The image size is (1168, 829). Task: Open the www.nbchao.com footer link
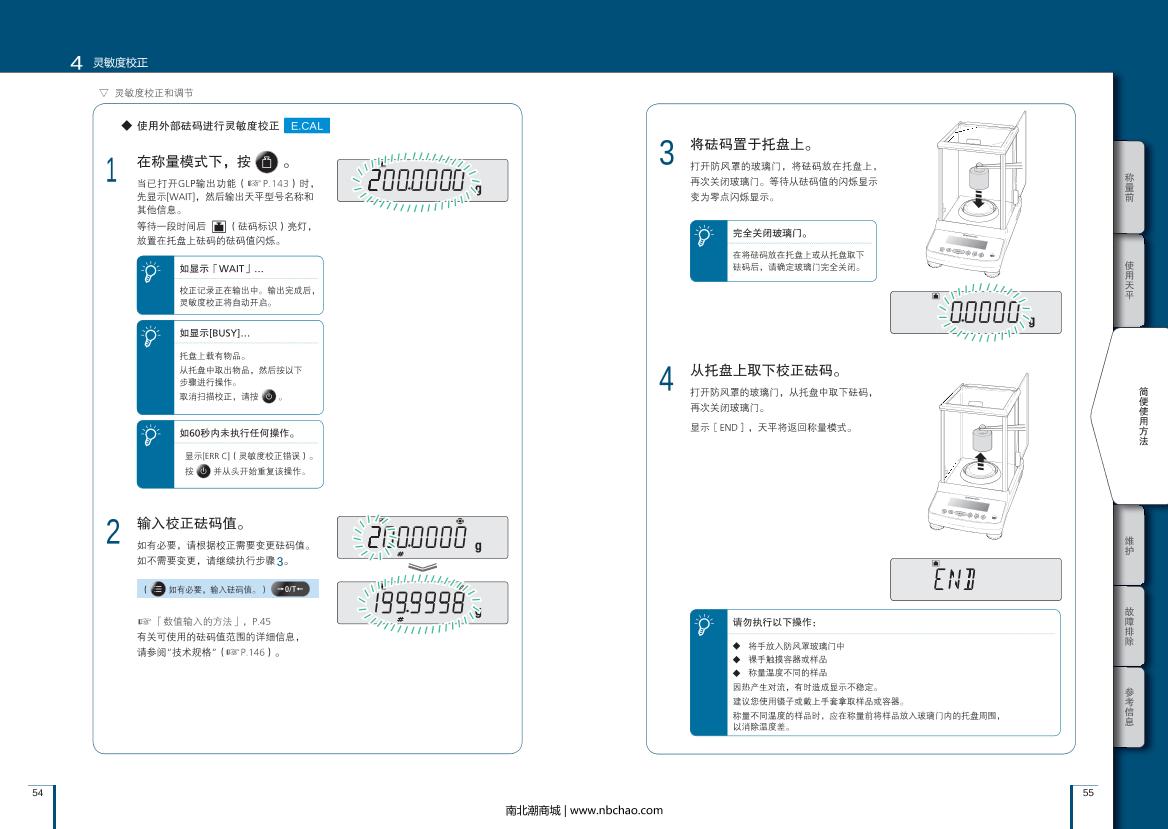(x=616, y=810)
